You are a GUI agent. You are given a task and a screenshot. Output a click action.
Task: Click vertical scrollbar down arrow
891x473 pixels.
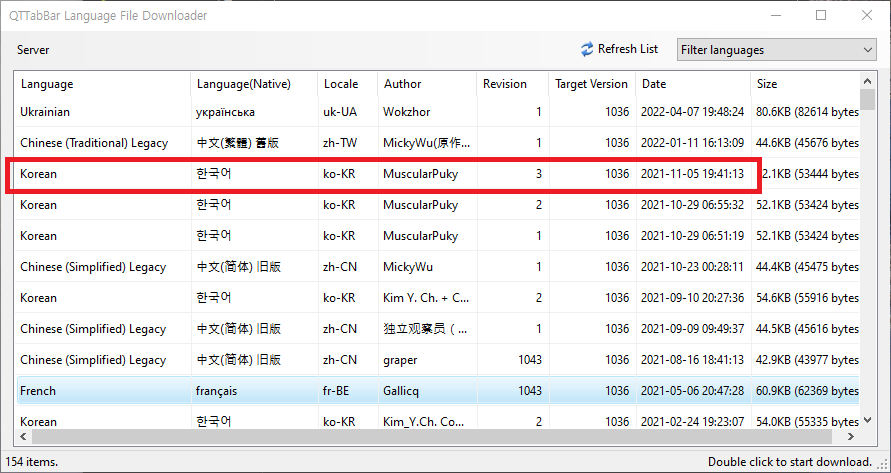[x=867, y=420]
